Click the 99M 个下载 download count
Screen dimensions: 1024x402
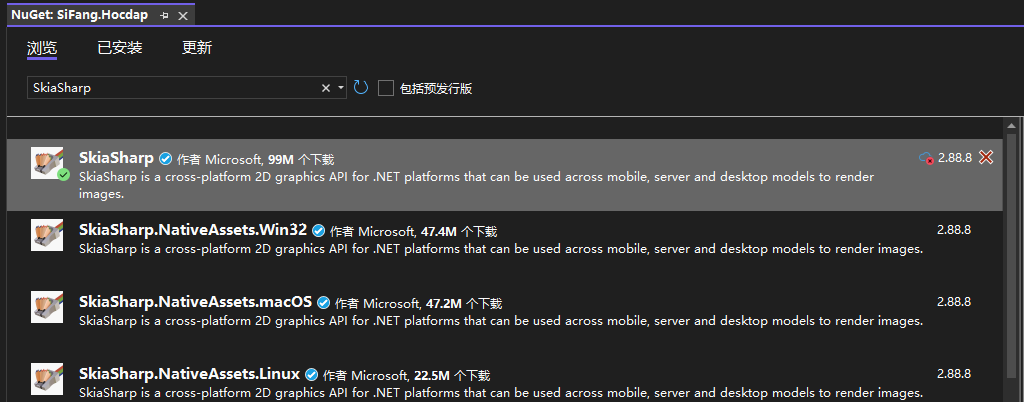301,159
